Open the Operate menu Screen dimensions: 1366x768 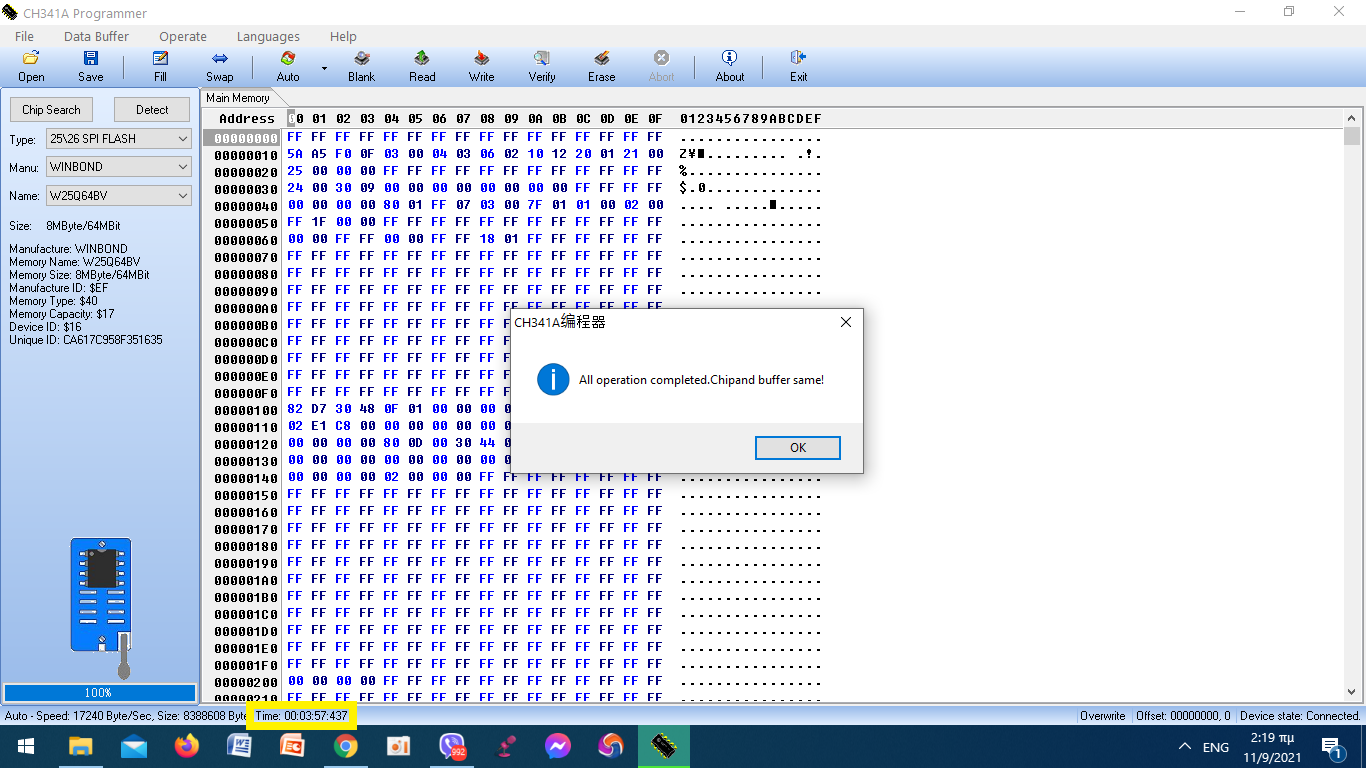pyautogui.click(x=183, y=37)
